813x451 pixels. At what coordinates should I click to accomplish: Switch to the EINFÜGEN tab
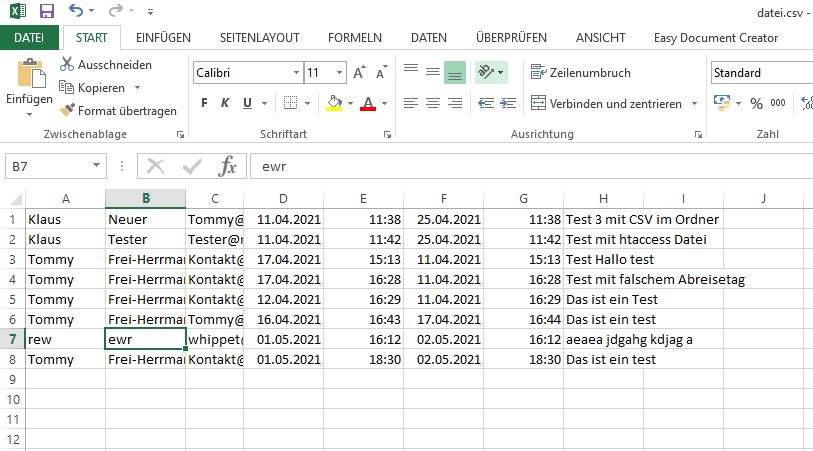click(163, 38)
